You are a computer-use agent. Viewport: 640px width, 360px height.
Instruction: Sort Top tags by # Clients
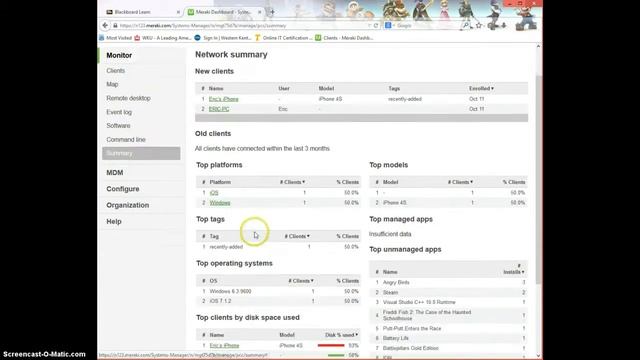[x=297, y=236]
